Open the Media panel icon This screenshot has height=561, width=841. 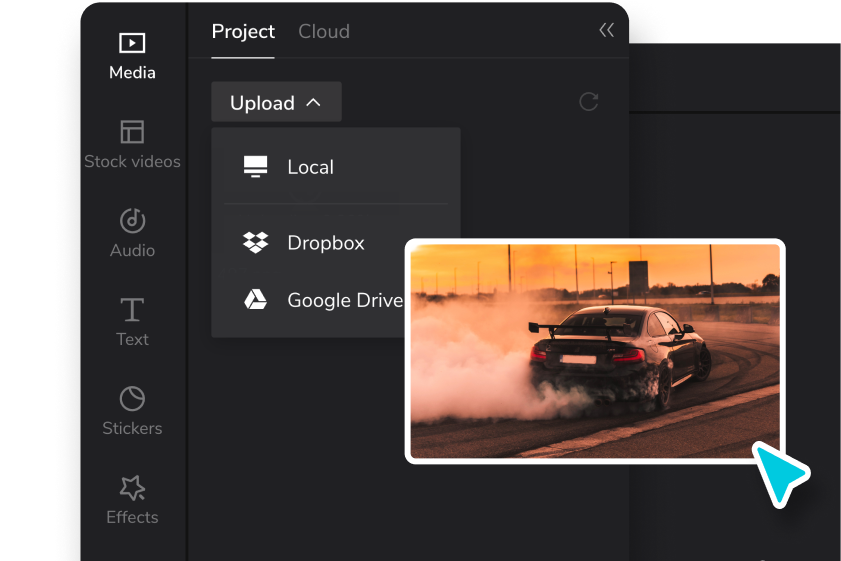[132, 43]
